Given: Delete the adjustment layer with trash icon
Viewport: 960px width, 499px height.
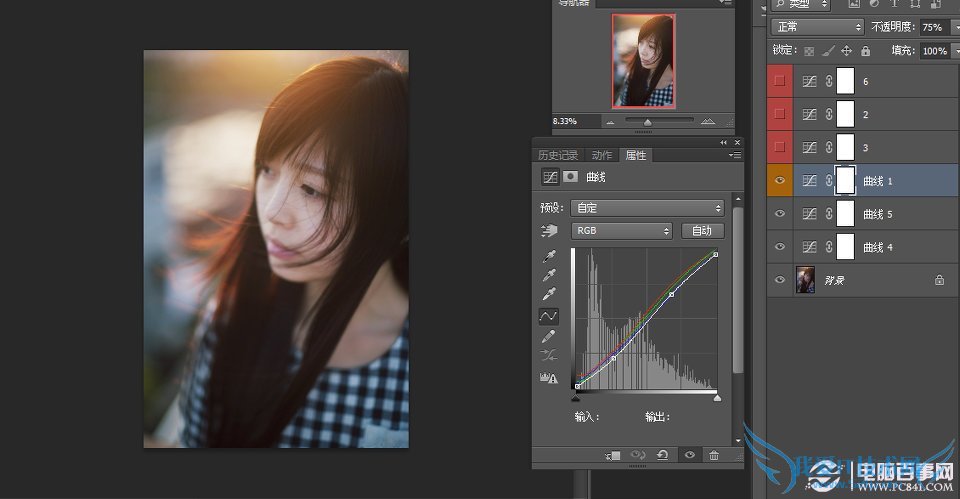Looking at the screenshot, I should 713,455.
